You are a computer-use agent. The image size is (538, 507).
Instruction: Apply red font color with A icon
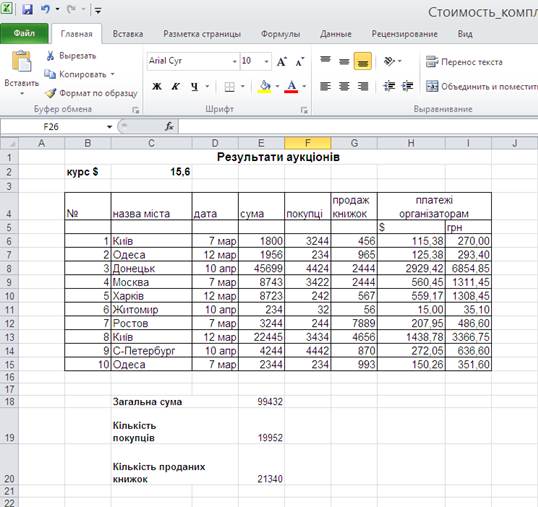point(291,87)
